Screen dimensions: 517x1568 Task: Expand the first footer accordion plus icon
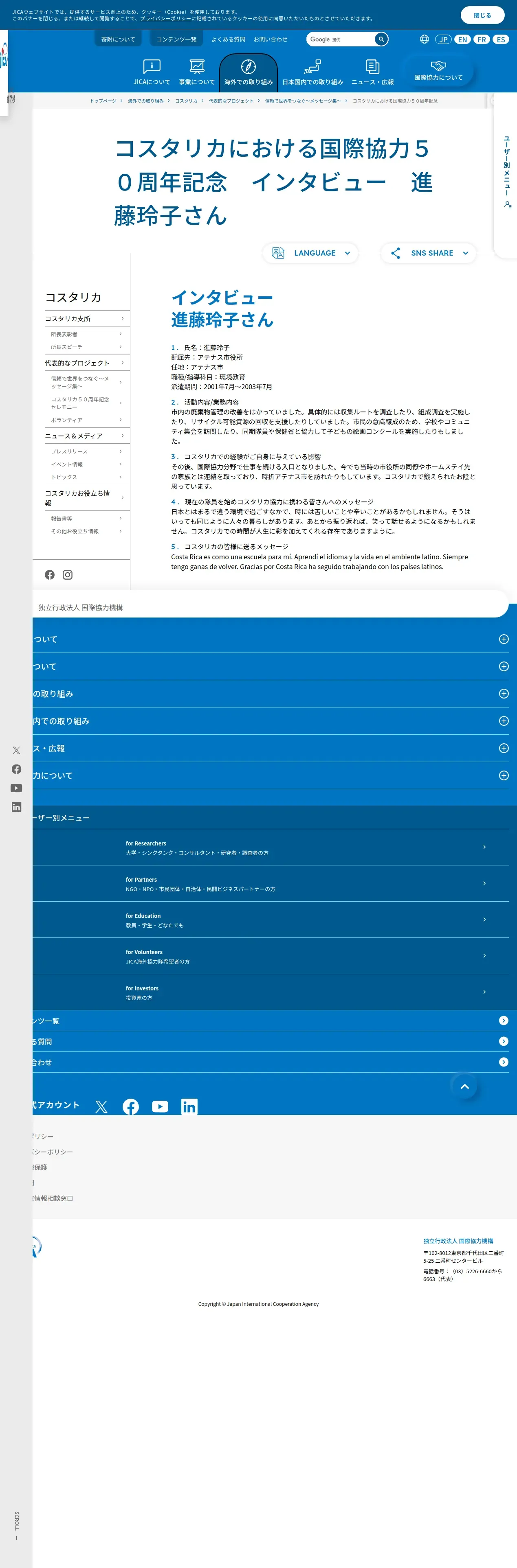point(504,639)
